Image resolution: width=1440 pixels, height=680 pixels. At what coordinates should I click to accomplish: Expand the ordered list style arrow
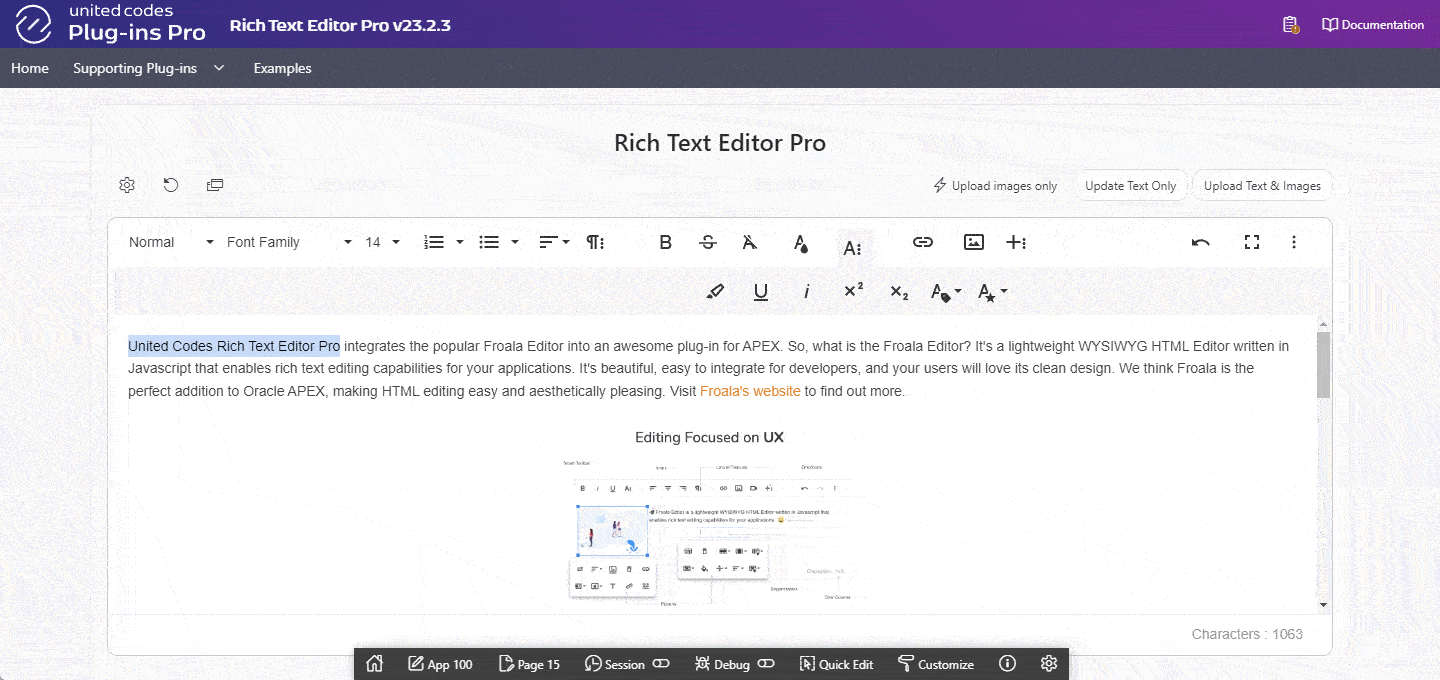point(460,242)
